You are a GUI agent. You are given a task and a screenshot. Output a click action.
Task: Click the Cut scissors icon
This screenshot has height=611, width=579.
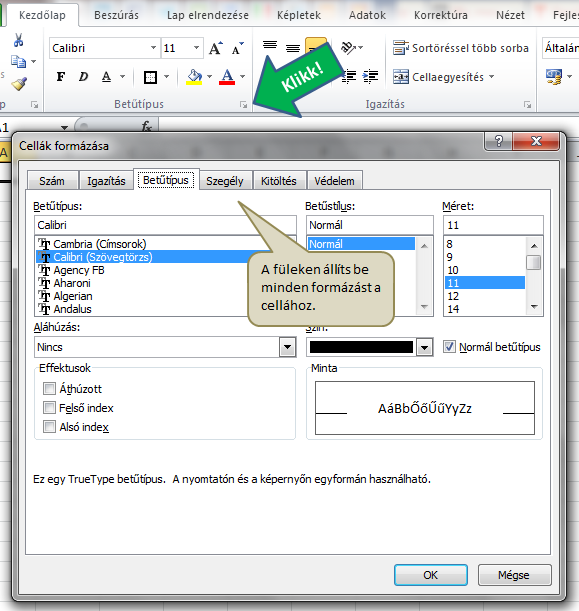[x=18, y=40]
